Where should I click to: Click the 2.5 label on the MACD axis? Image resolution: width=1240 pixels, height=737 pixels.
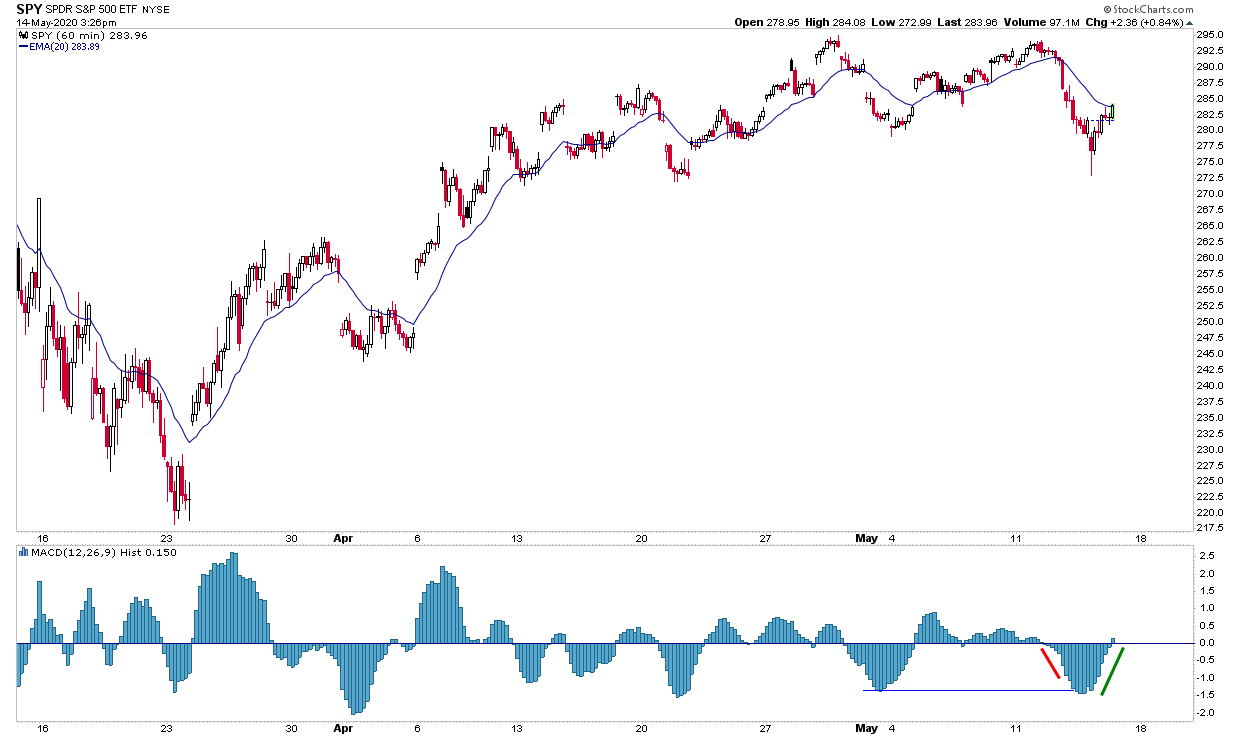(1206, 555)
